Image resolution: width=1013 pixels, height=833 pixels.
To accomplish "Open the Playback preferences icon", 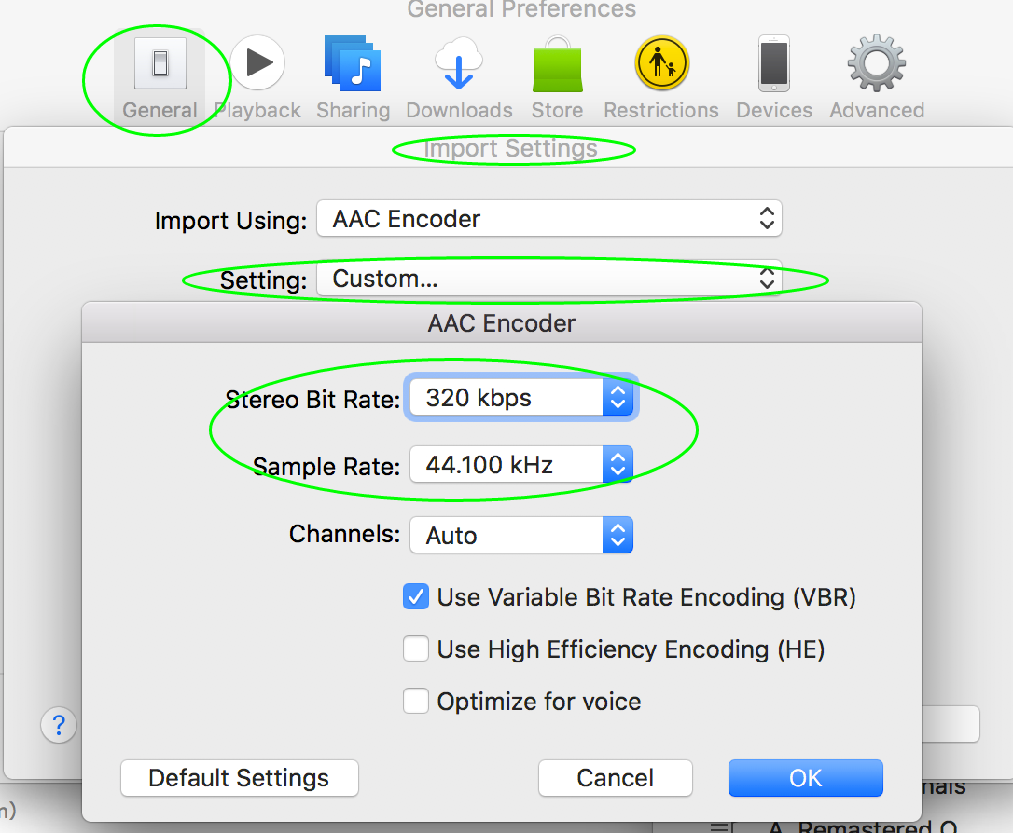I will 258,65.
